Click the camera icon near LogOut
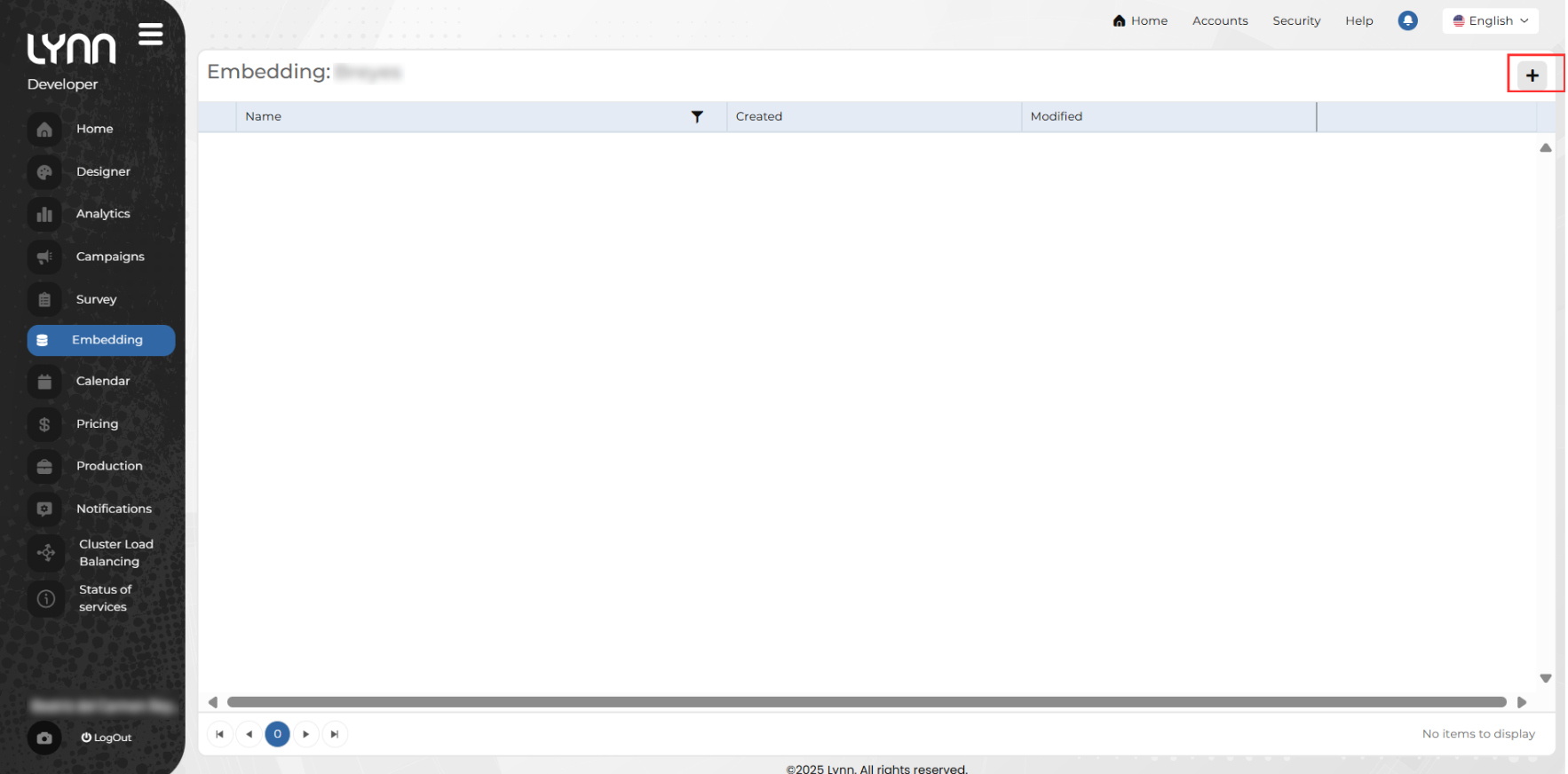 coord(44,738)
